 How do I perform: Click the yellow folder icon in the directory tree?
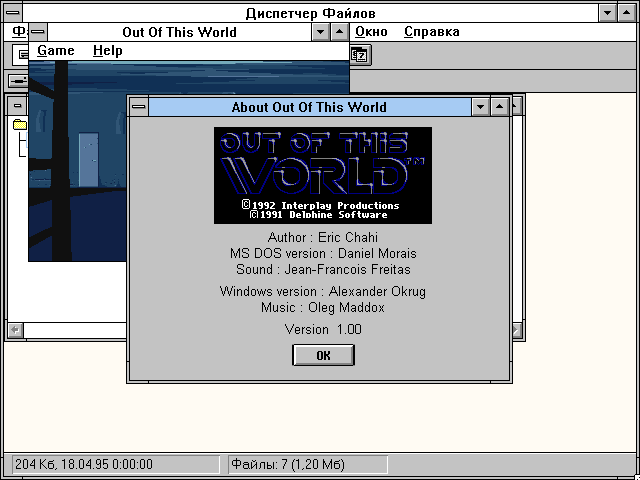[20, 124]
